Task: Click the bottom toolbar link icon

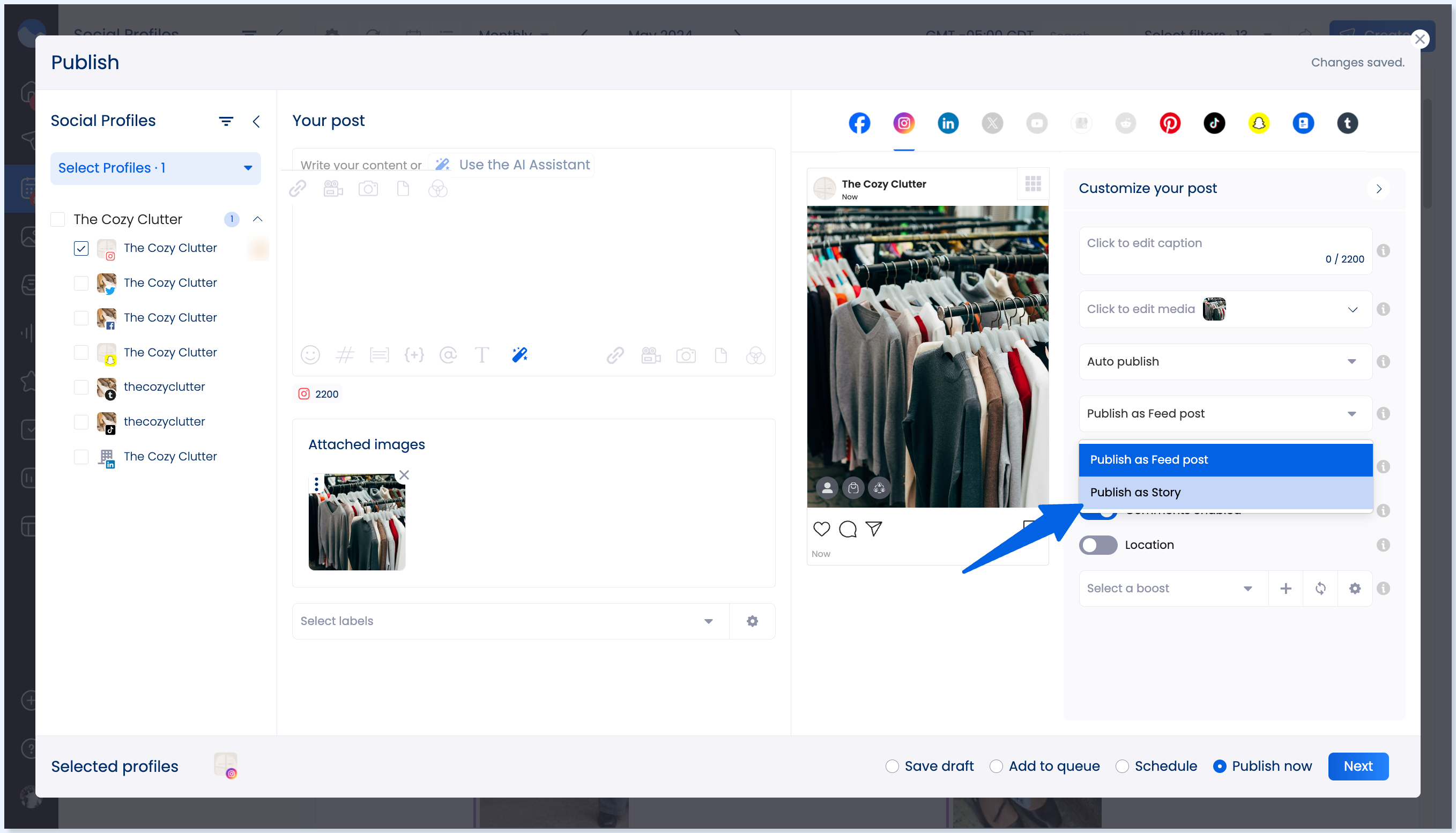Action: tap(615, 356)
